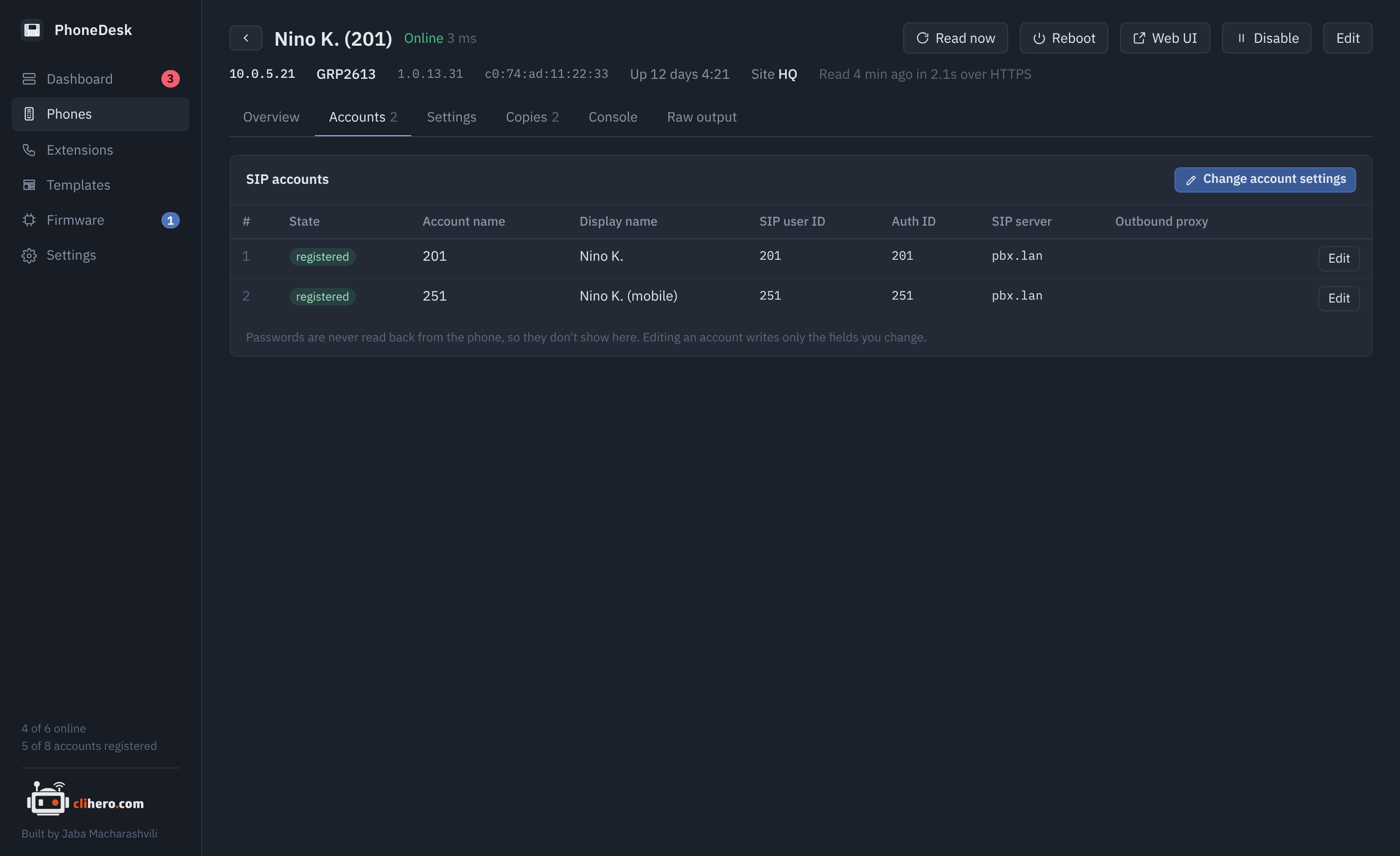Click the Settings gear icon in the sidebar
The height and width of the screenshot is (856, 1400).
coord(29,255)
